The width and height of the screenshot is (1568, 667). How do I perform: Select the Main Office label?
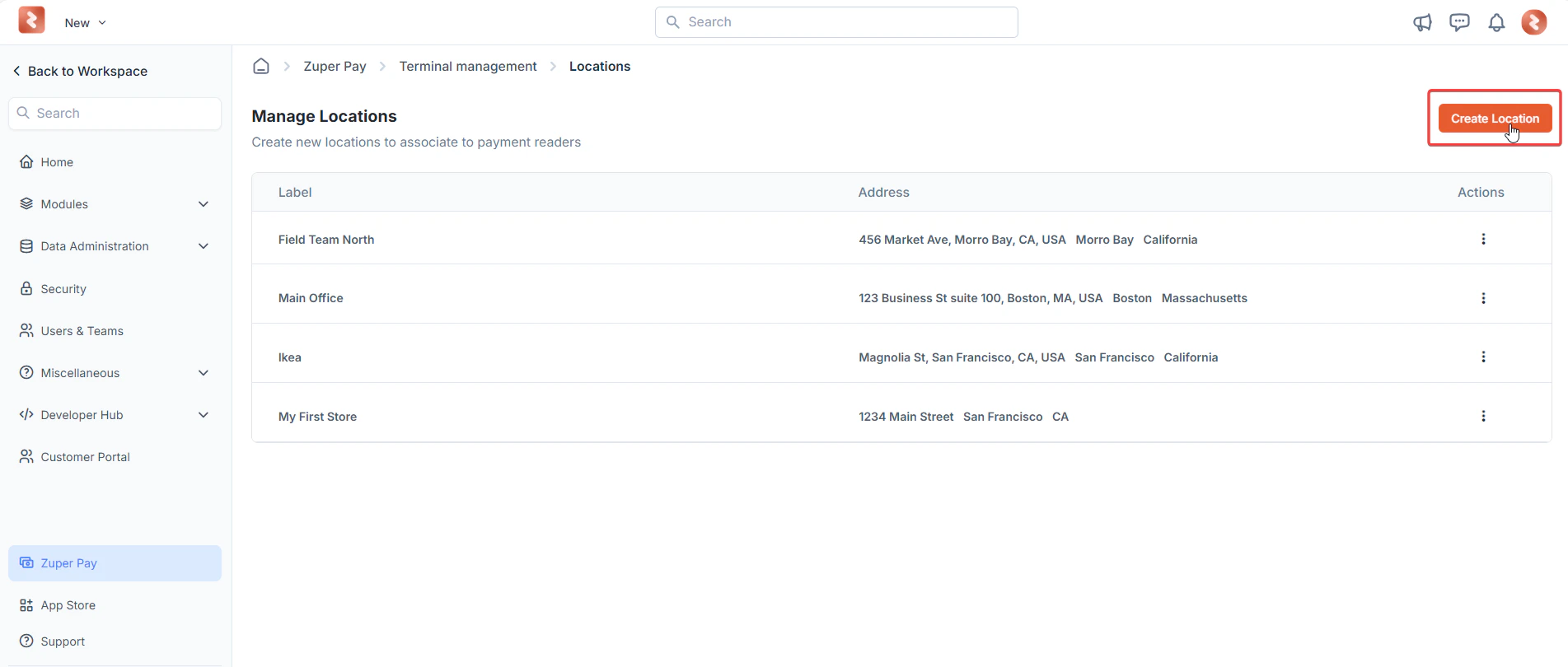(x=311, y=298)
